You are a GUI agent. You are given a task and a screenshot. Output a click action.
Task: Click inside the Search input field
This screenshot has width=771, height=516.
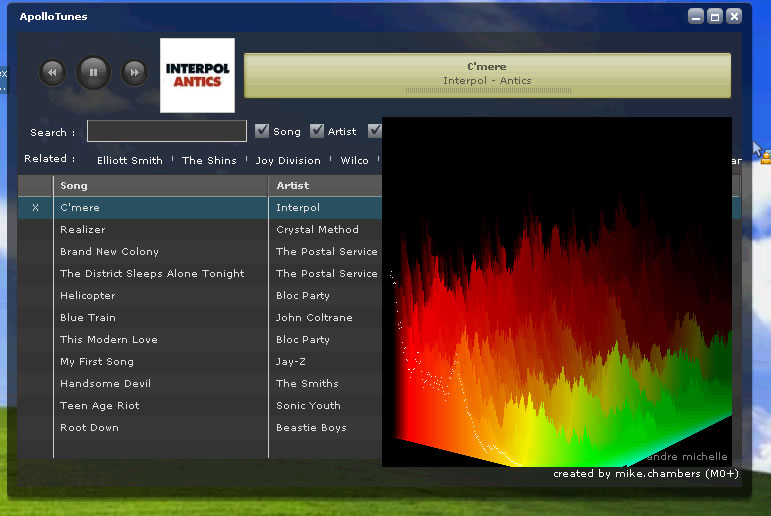pyautogui.click(x=167, y=131)
